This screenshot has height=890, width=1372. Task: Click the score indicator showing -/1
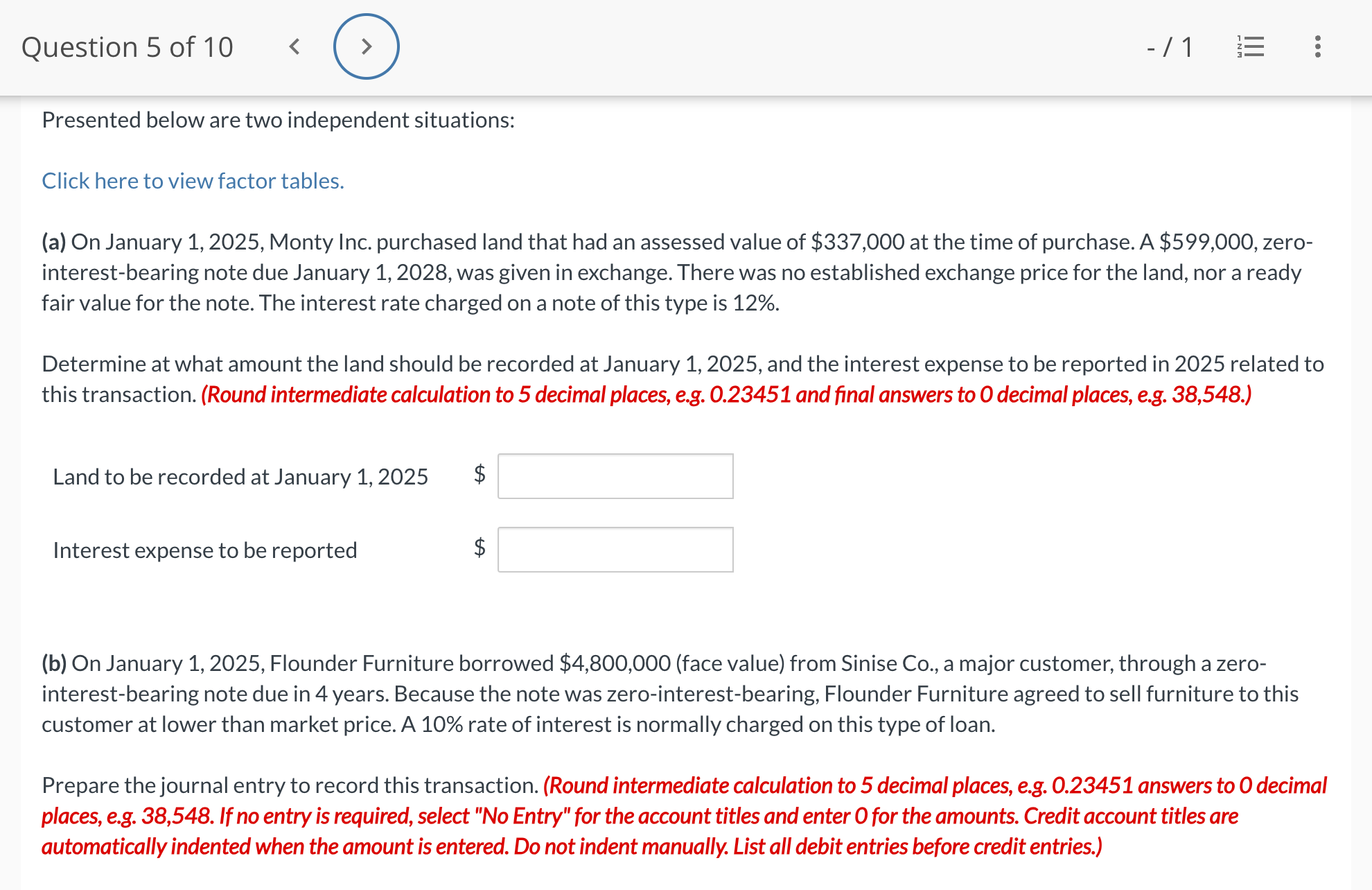1169,46
